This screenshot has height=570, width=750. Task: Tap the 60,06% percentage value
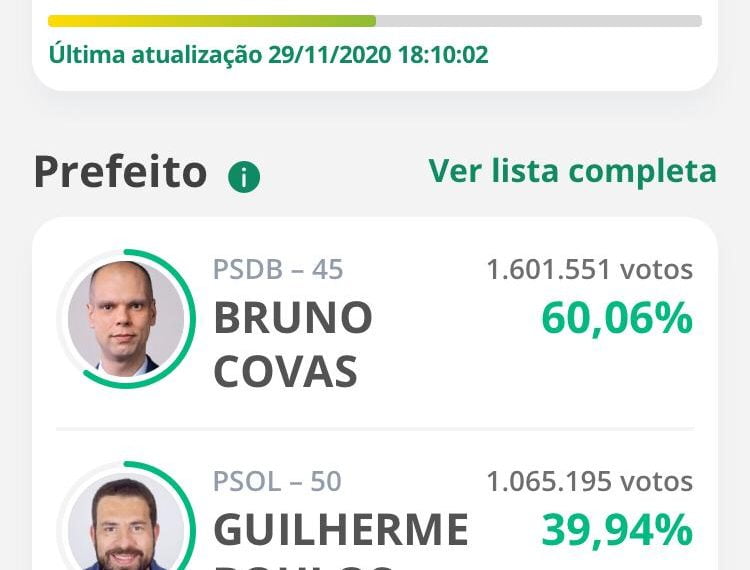(617, 318)
